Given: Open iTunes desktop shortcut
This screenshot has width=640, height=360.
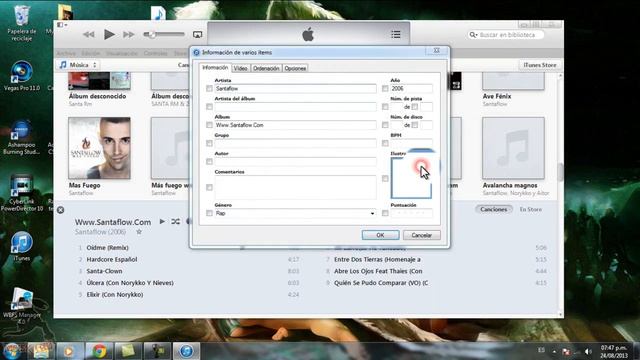Looking at the screenshot, I should pos(21,246).
